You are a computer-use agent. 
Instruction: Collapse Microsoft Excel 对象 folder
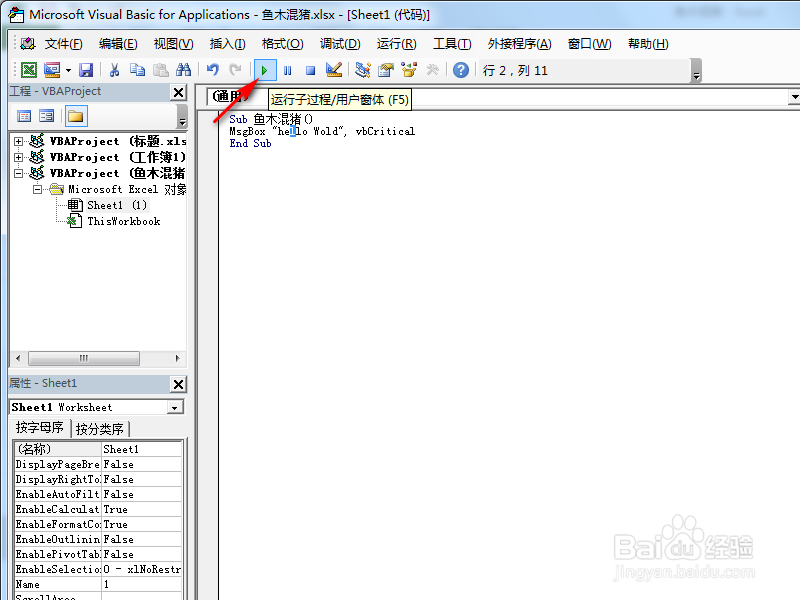point(37,189)
